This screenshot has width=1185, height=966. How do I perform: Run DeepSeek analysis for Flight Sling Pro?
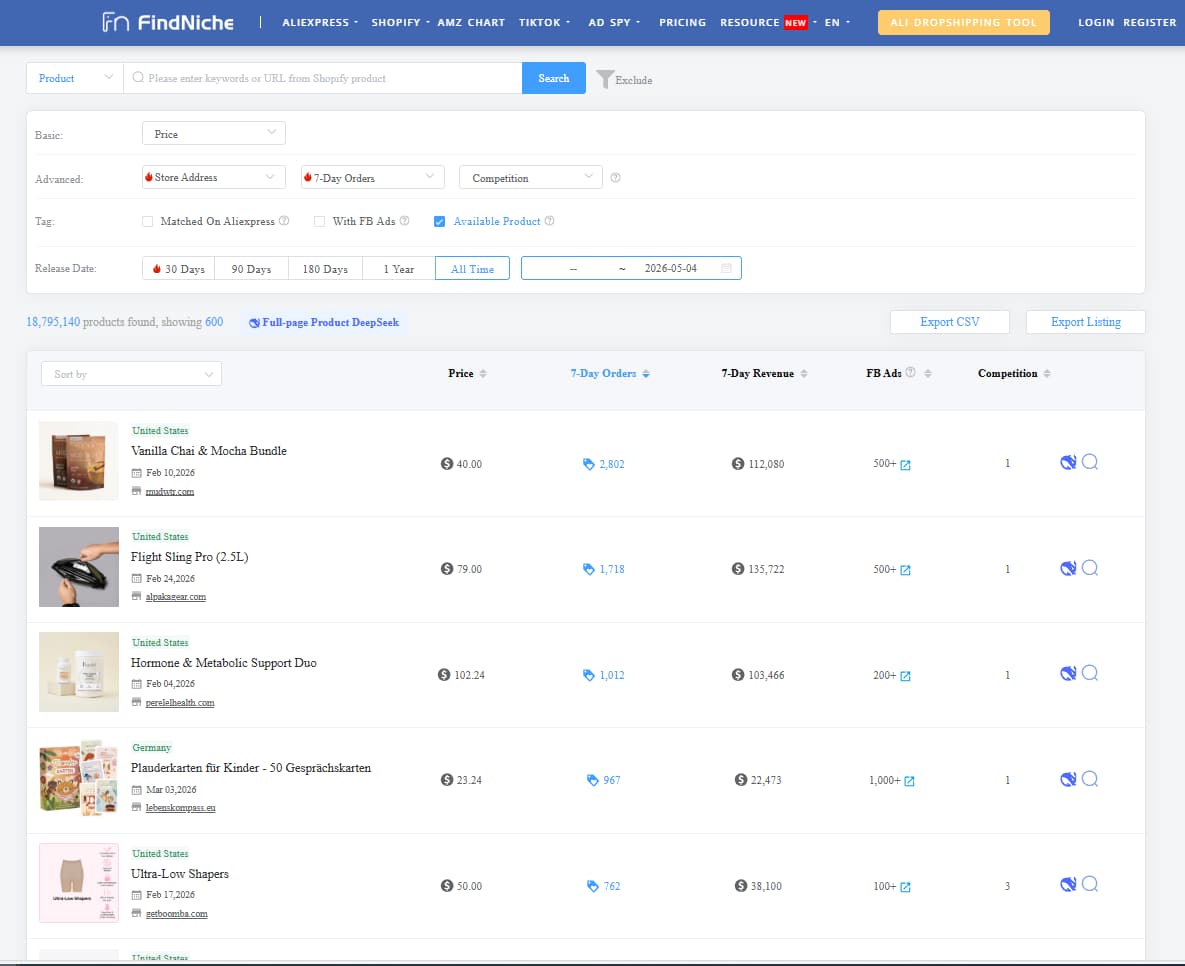pyautogui.click(x=1068, y=568)
